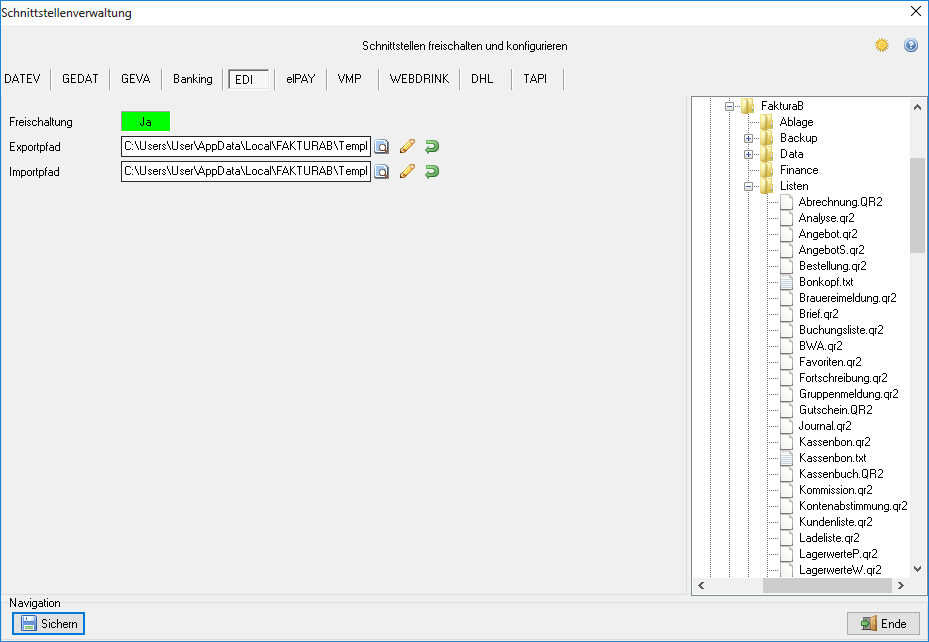This screenshot has width=929, height=642.
Task: Browse for Exportpfad with magnifier icon
Action: pyautogui.click(x=382, y=146)
